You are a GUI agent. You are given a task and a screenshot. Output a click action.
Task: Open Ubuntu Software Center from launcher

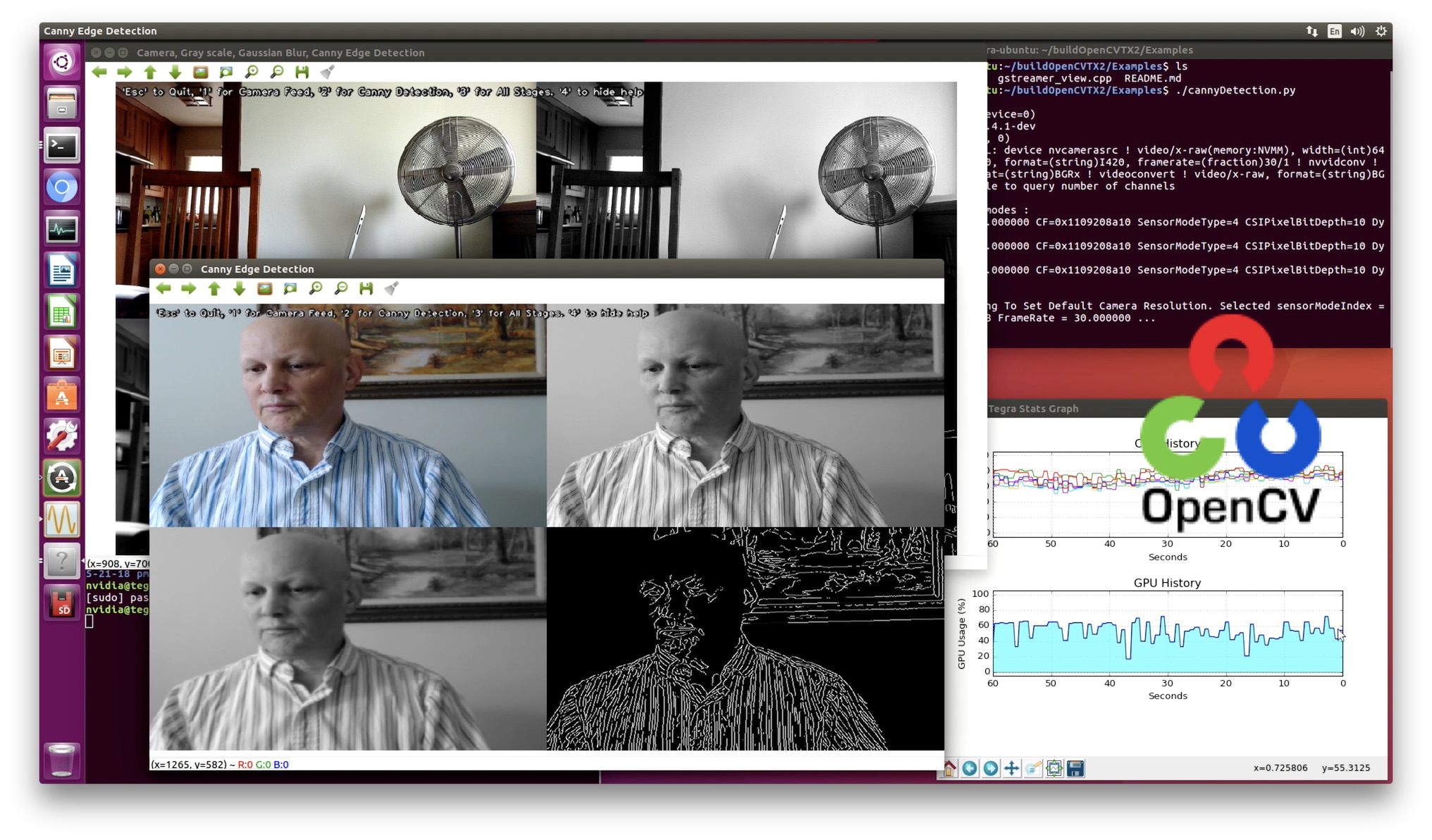(62, 395)
